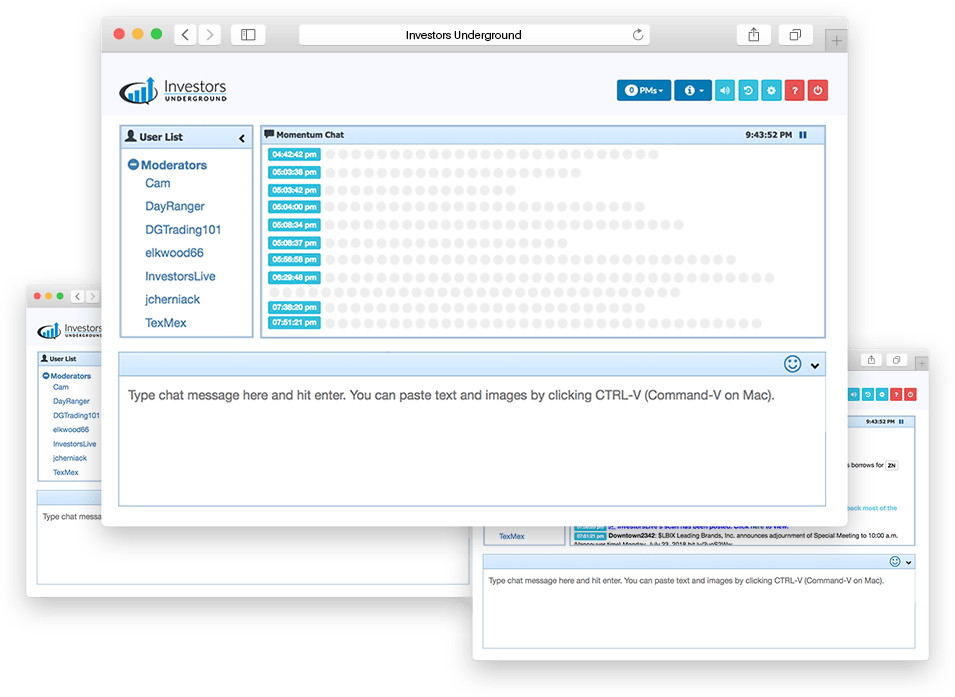Select jcherniack in back-left window

coord(70,458)
